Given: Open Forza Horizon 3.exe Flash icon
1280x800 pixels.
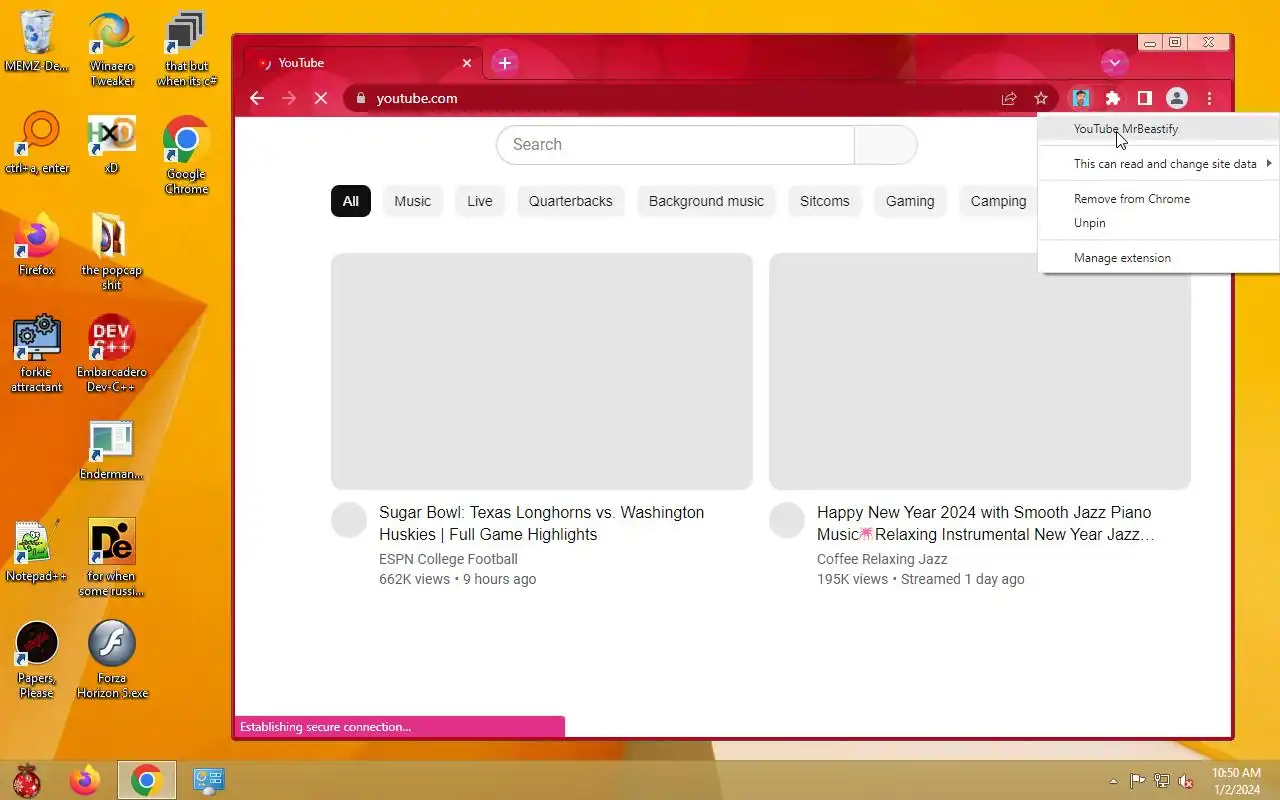Looking at the screenshot, I should (112, 644).
